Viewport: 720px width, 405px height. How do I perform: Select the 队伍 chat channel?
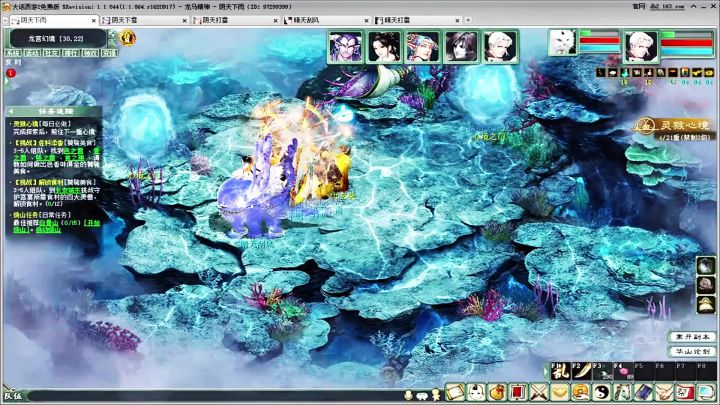[13, 395]
